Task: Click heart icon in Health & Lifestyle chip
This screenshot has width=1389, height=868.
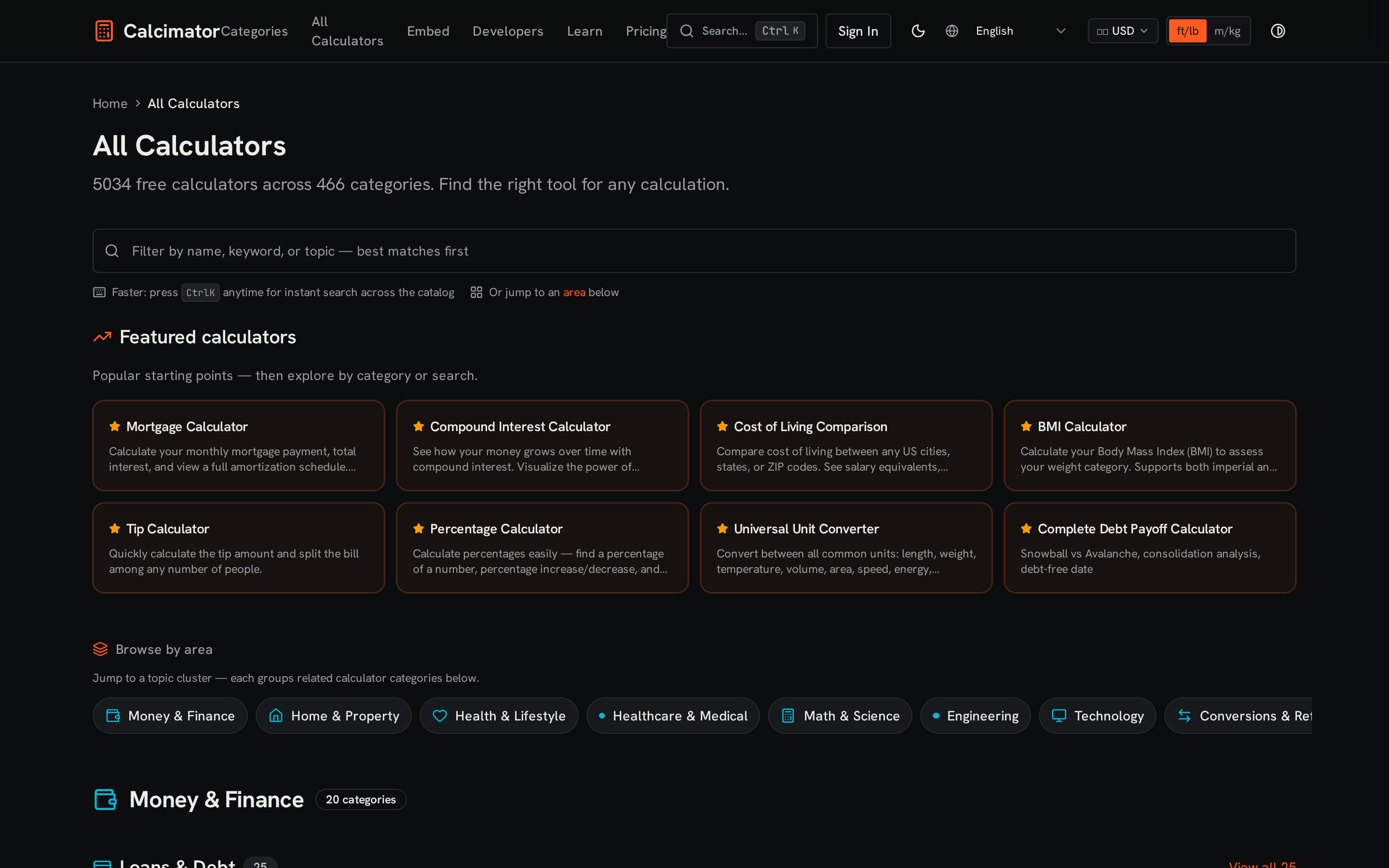Action: point(440,716)
